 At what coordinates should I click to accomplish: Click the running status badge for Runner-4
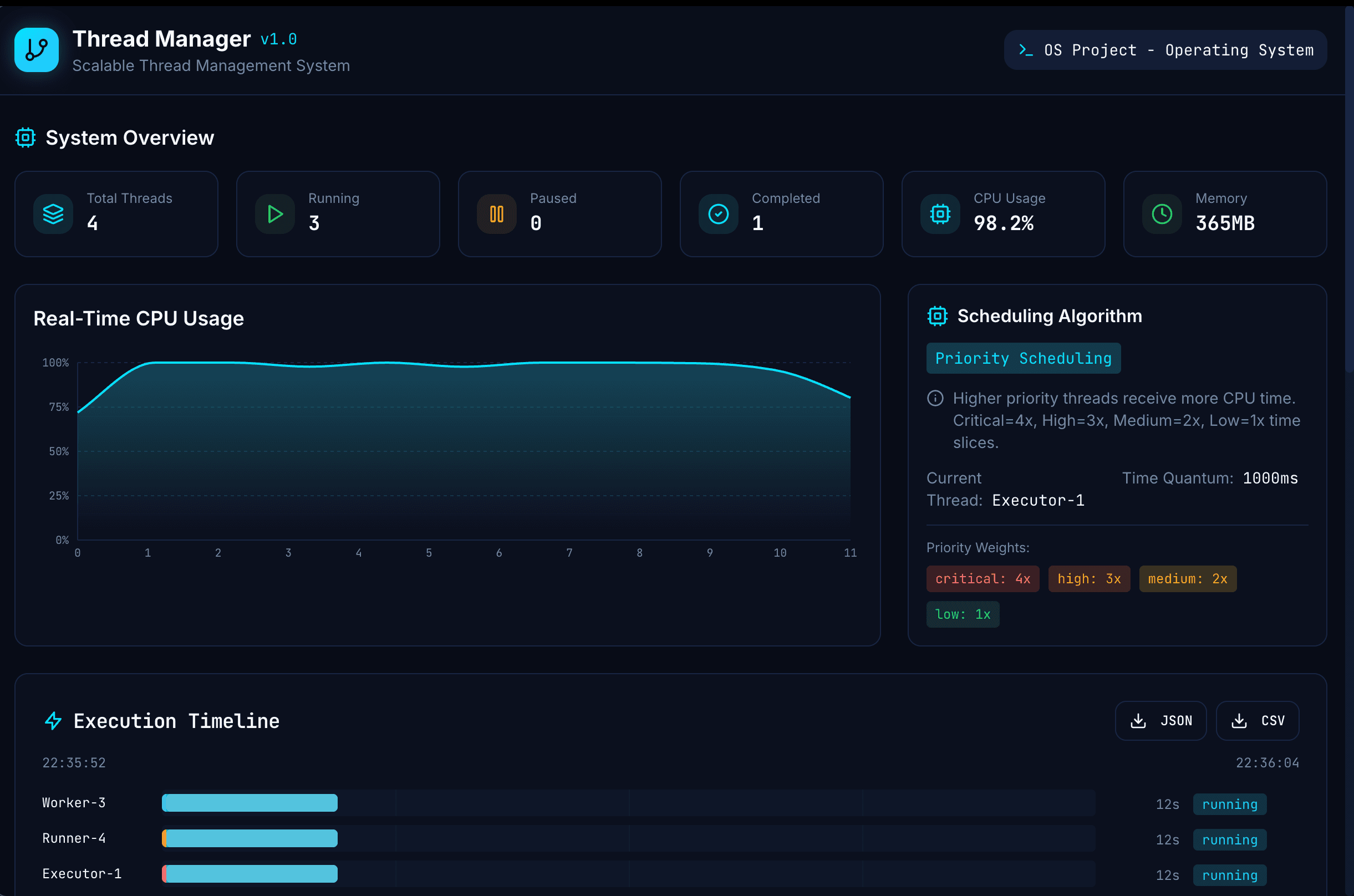click(1229, 840)
